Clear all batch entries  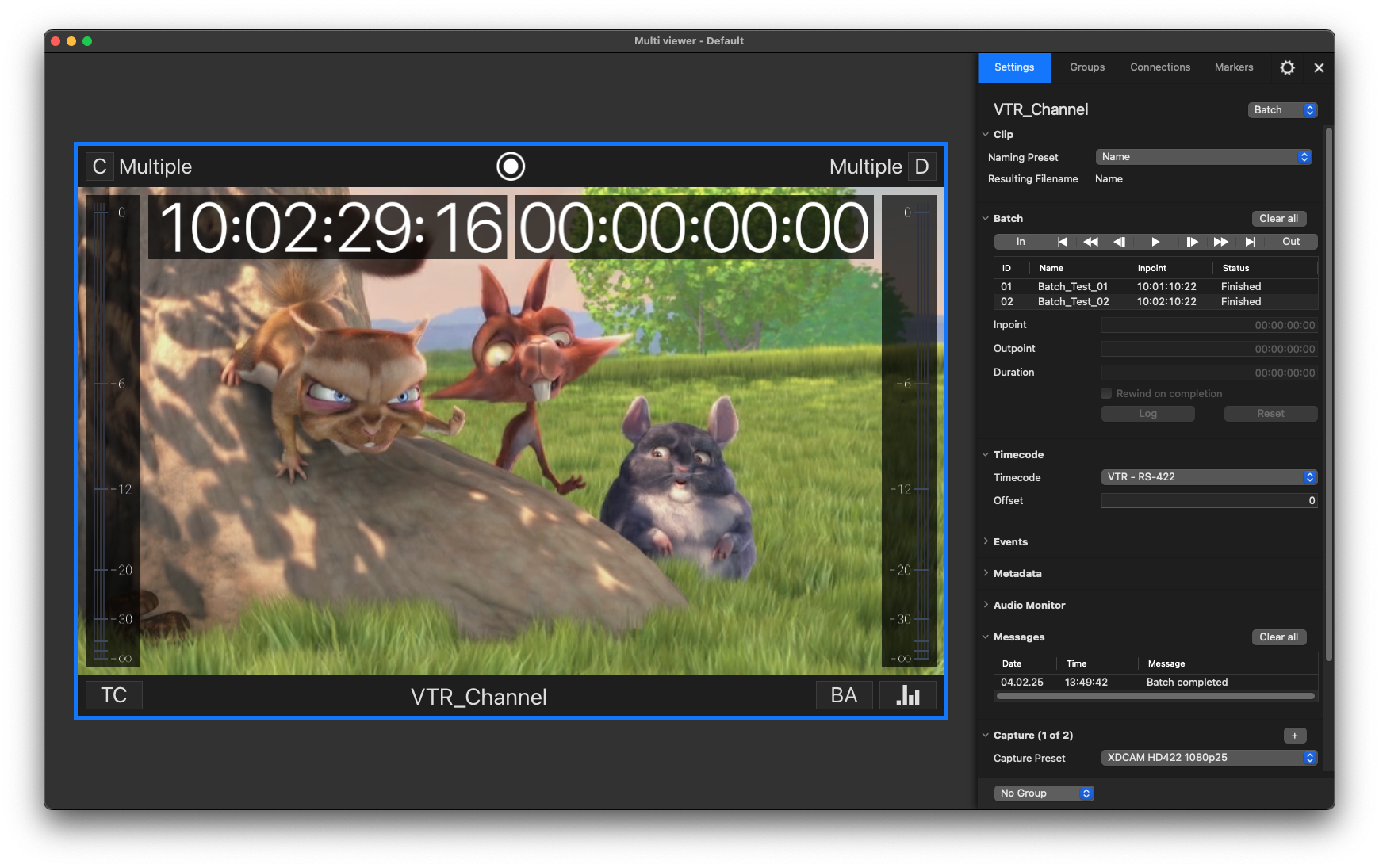tap(1279, 219)
